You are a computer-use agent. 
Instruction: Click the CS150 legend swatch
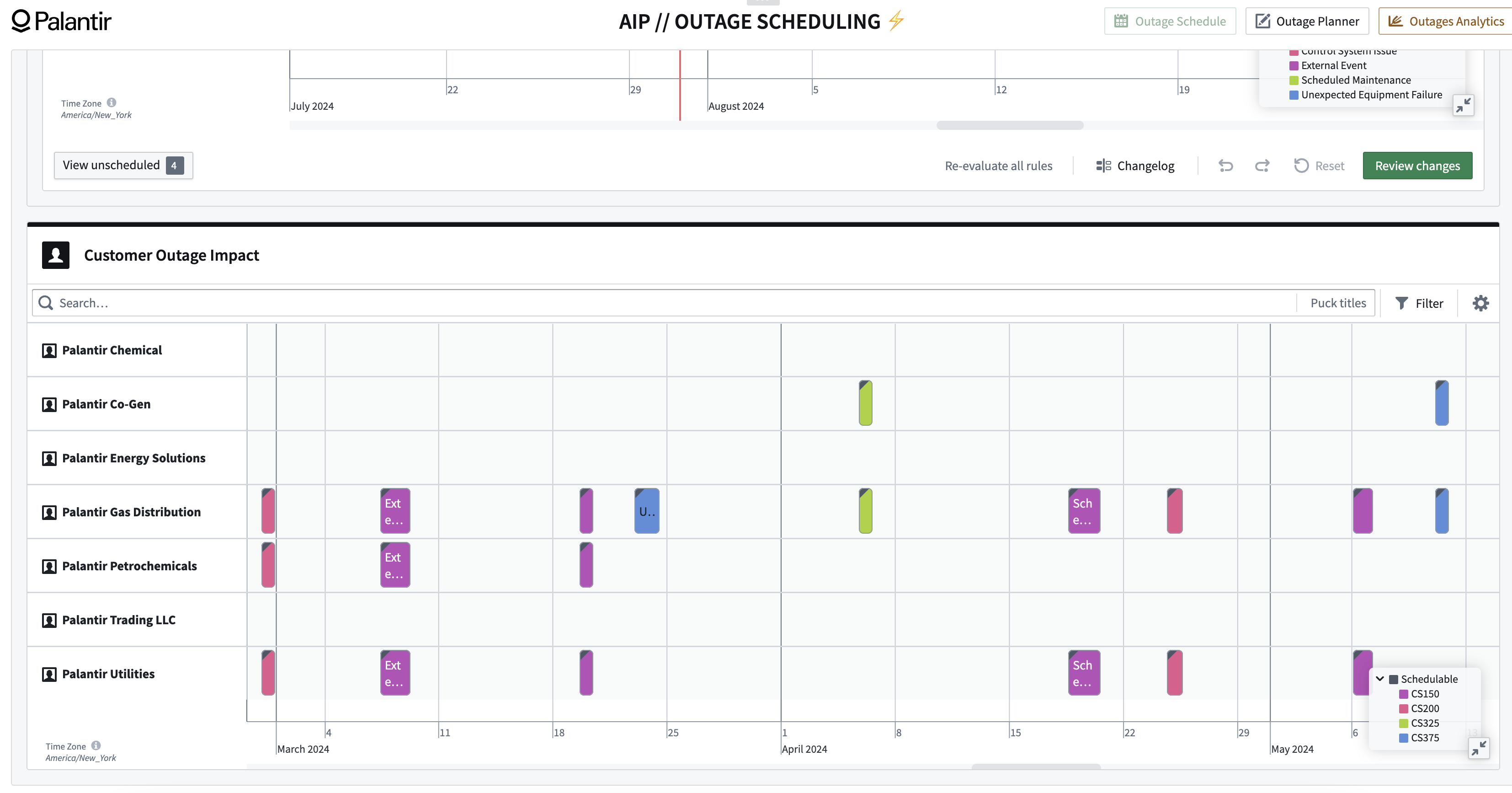[1403, 694]
